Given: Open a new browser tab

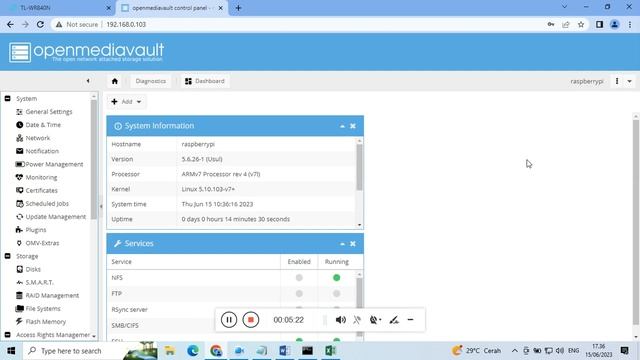Looking at the screenshot, I should click(x=238, y=8).
